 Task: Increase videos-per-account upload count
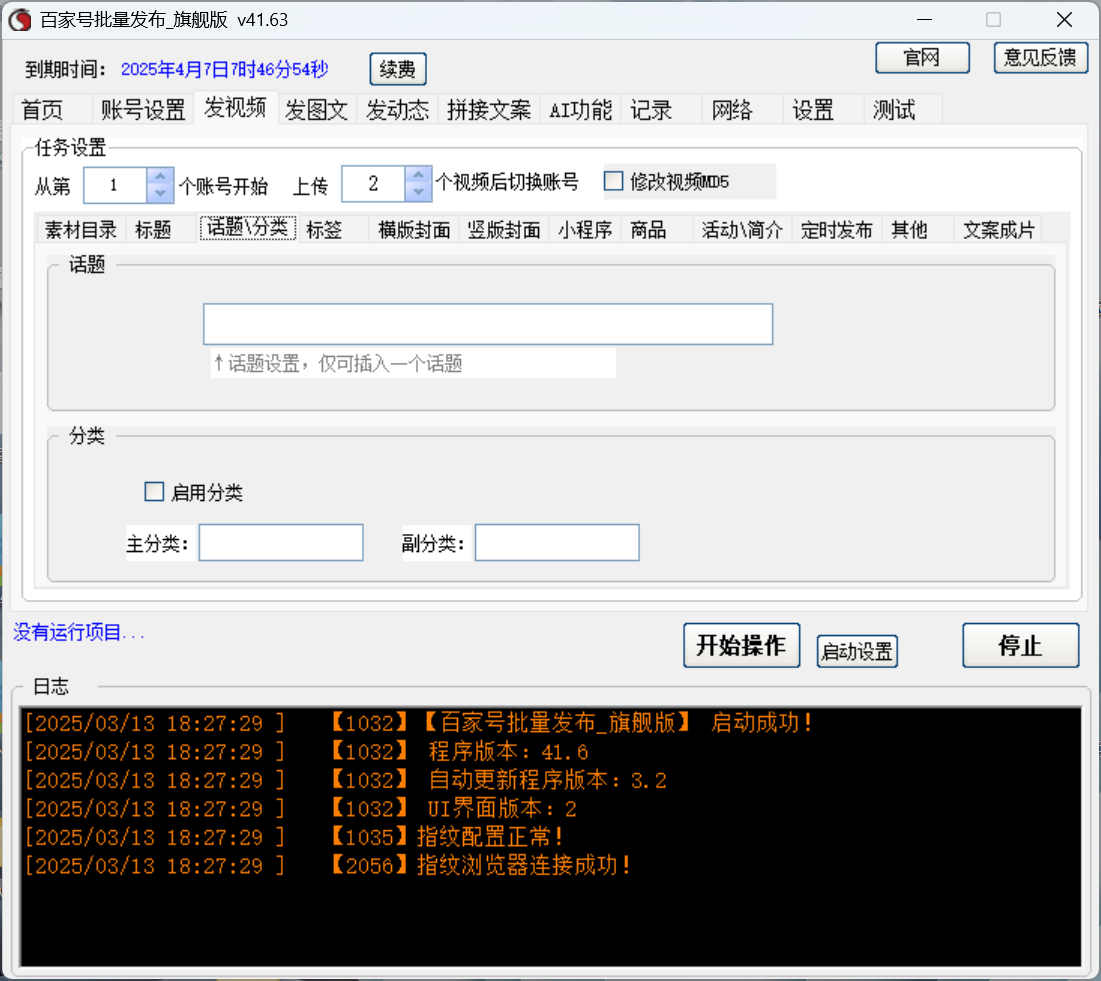(418, 174)
